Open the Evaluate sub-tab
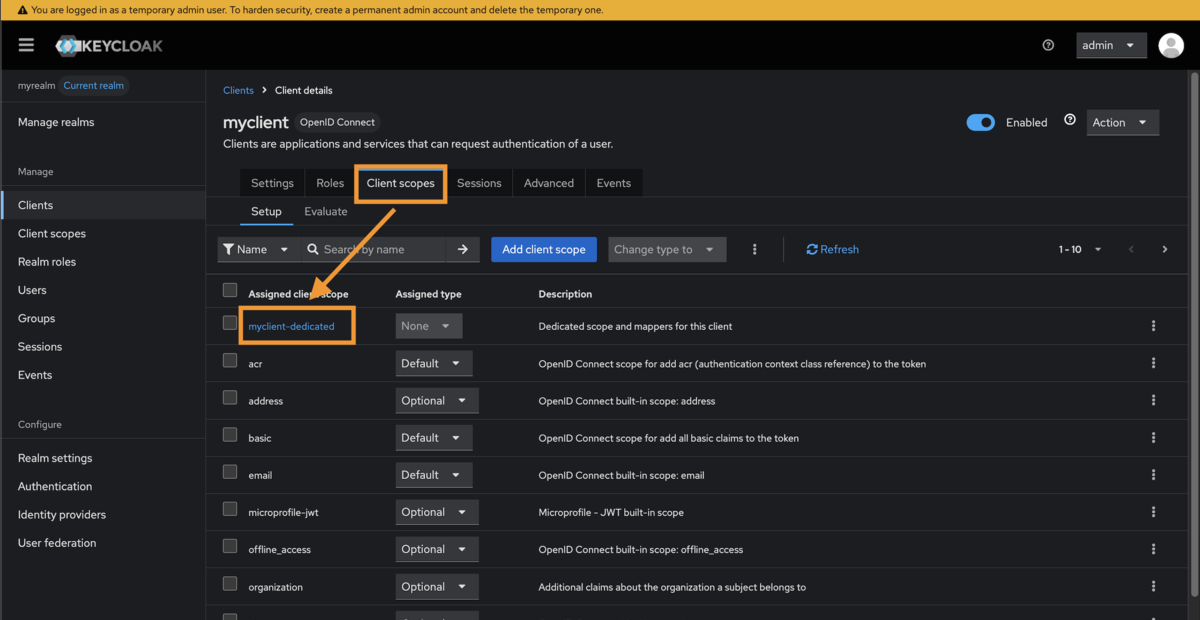 tap(326, 211)
